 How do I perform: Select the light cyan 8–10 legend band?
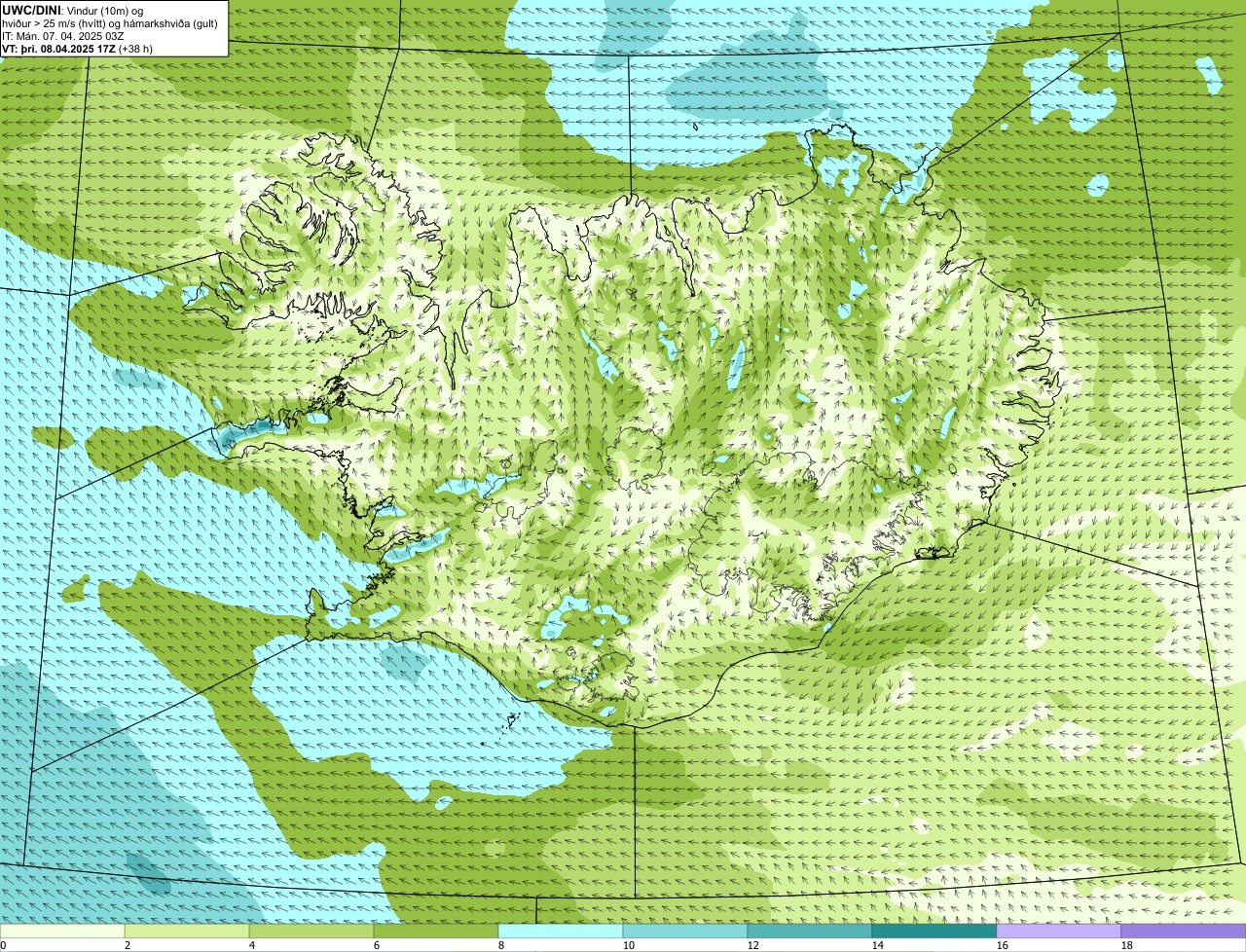(x=561, y=931)
